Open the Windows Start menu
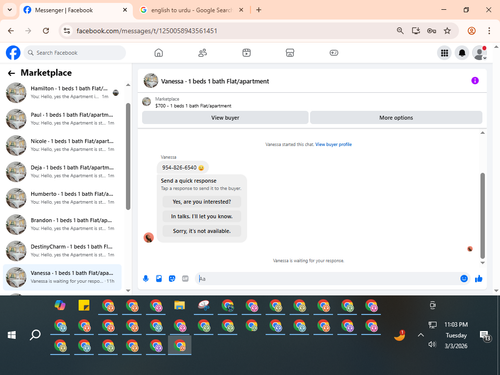The height and width of the screenshot is (375, 500). pyautogui.click(x=12, y=335)
